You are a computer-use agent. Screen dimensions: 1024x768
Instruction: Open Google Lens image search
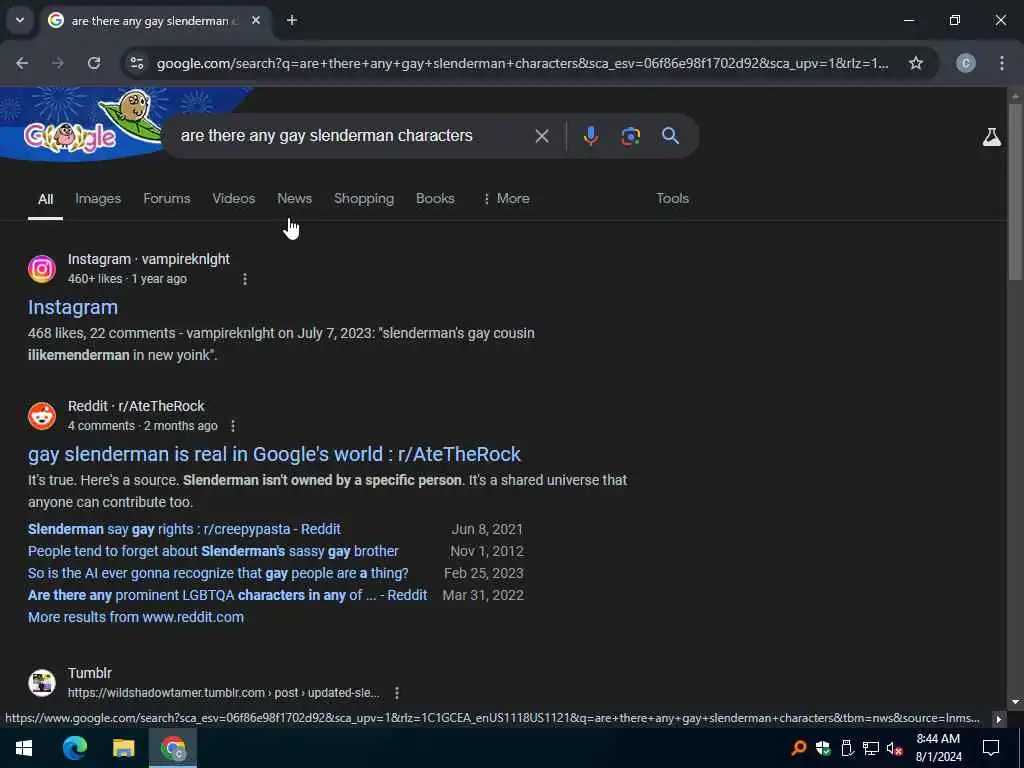pos(630,136)
